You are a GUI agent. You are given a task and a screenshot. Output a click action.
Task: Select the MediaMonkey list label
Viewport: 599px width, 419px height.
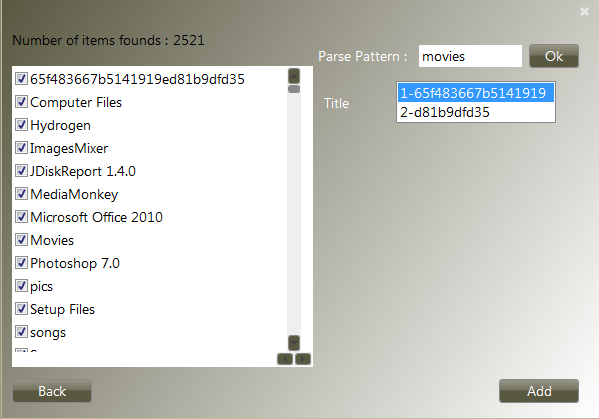(x=74, y=194)
